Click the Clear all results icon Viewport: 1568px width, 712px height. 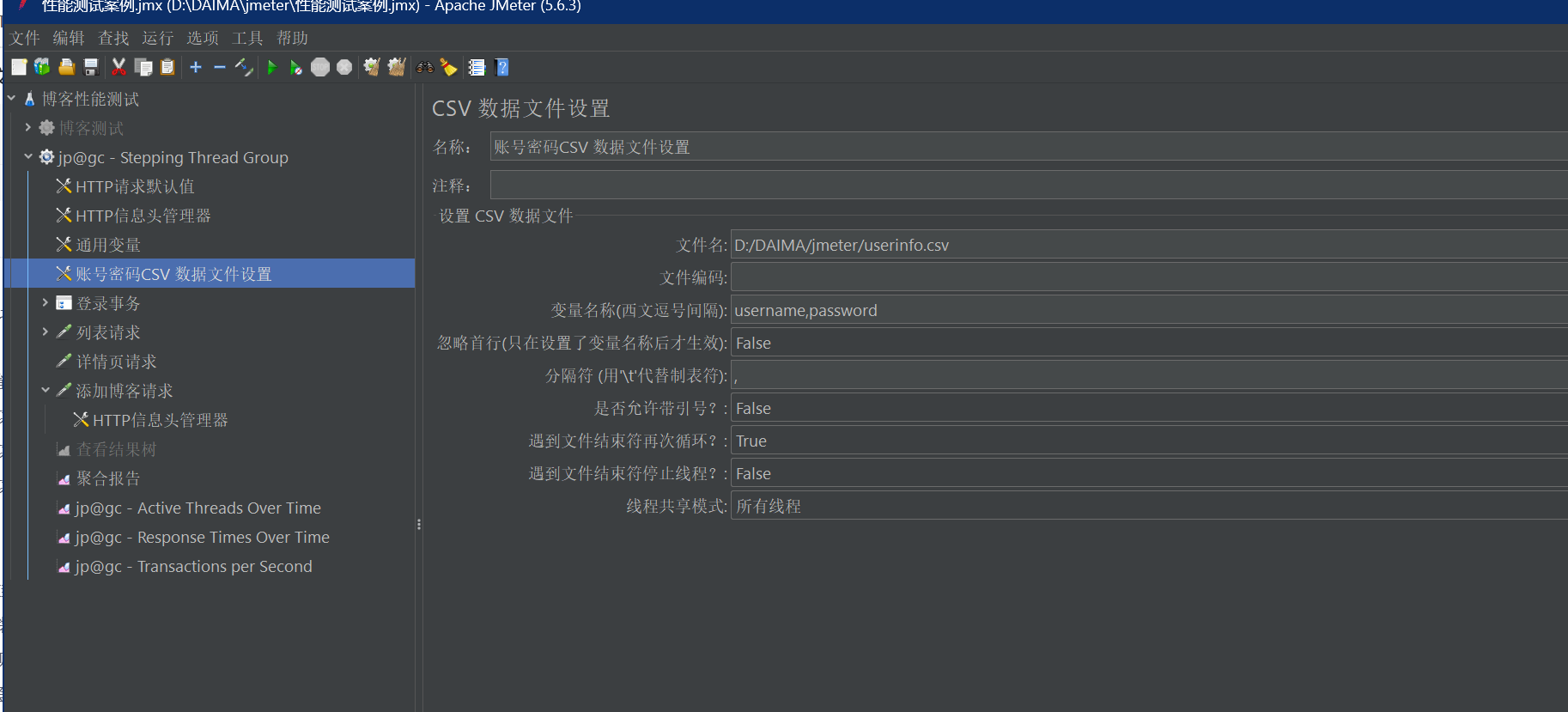(x=396, y=67)
